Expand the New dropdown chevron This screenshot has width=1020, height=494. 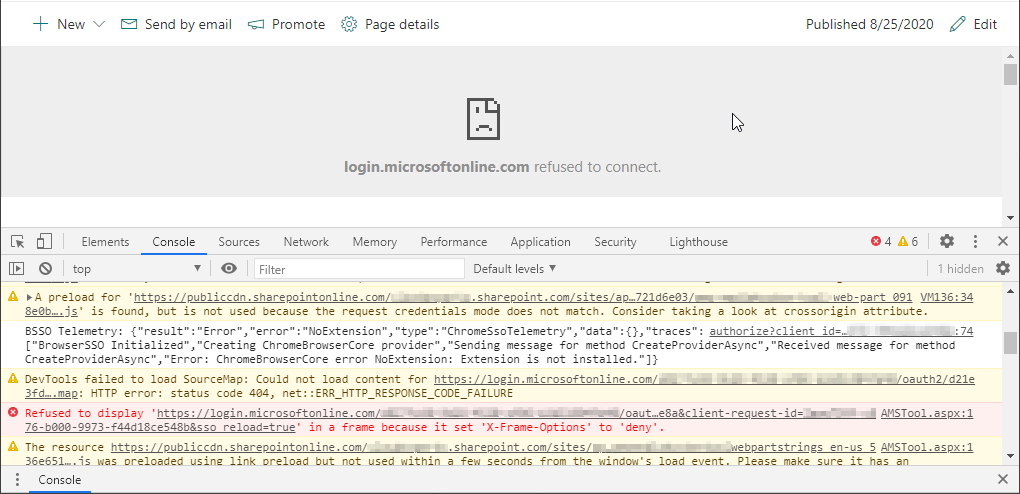(x=99, y=25)
